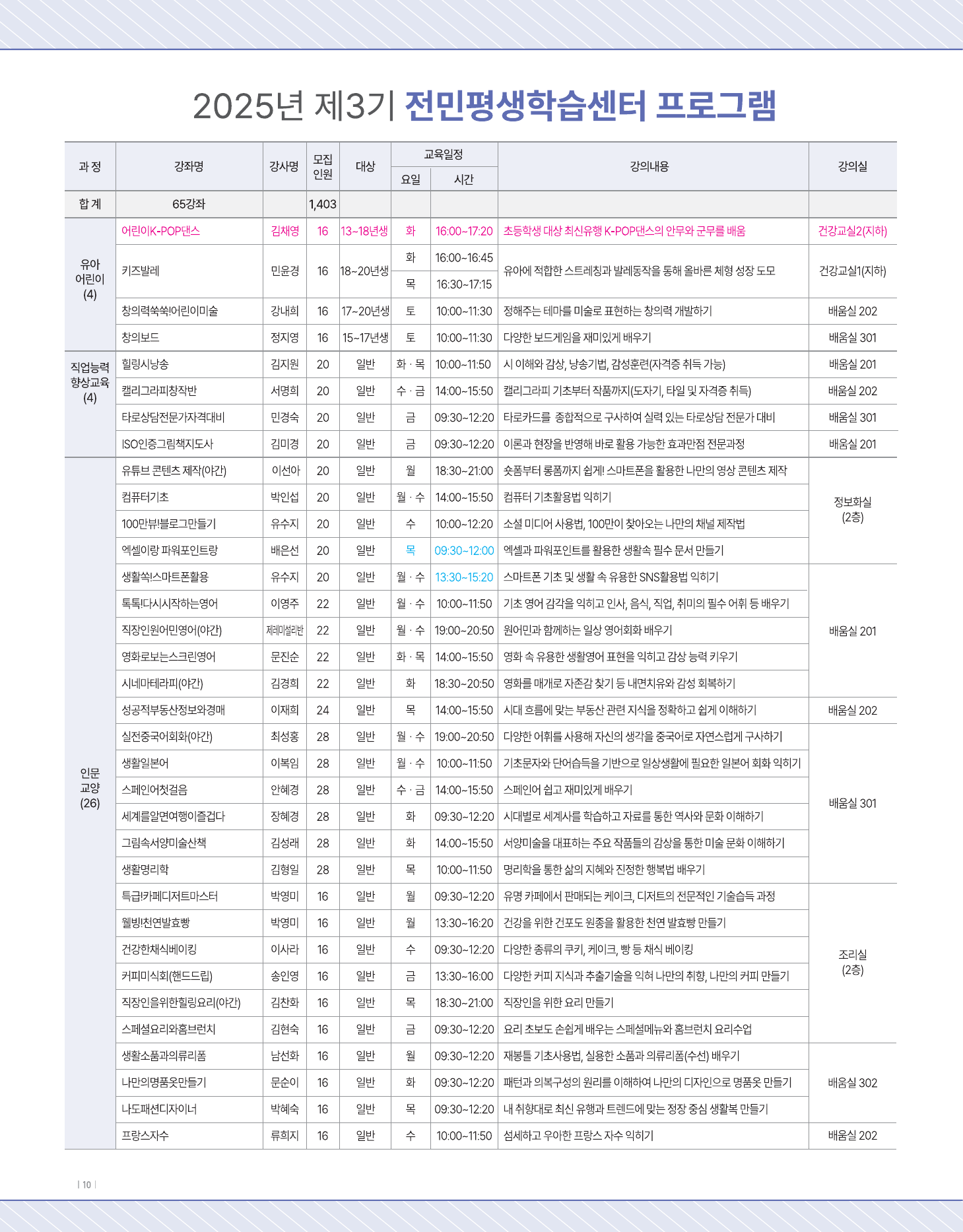
Task: Click the 교육일정 header
Action: 444,154
